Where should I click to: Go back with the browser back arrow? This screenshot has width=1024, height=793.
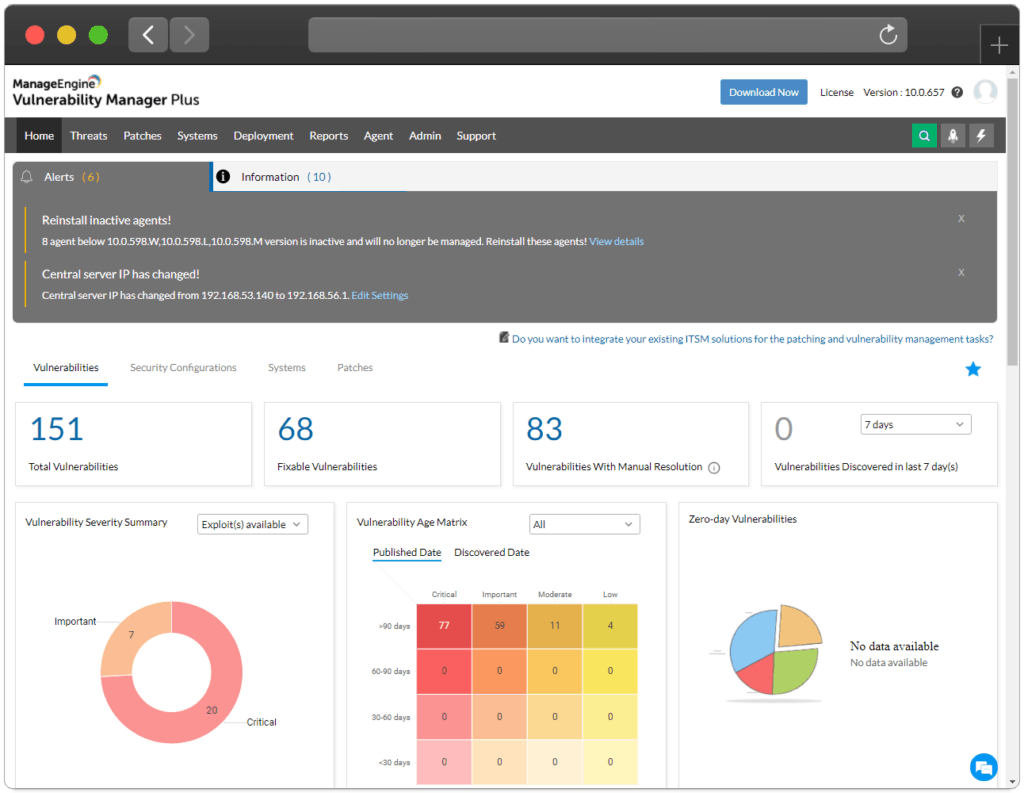[x=148, y=35]
